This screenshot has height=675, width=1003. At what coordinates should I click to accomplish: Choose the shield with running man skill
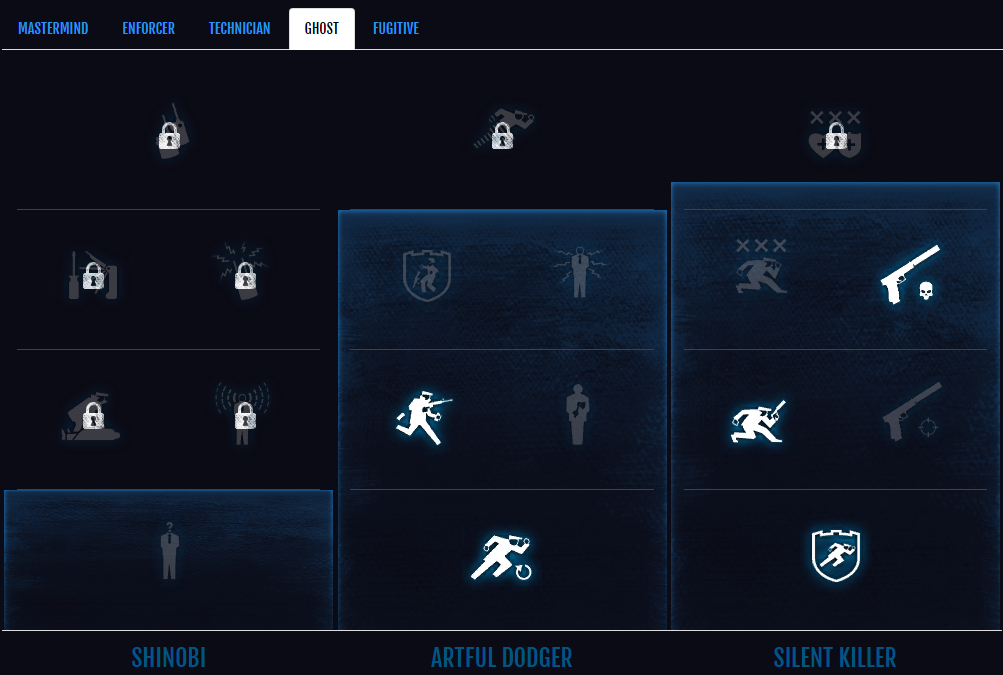(835, 555)
